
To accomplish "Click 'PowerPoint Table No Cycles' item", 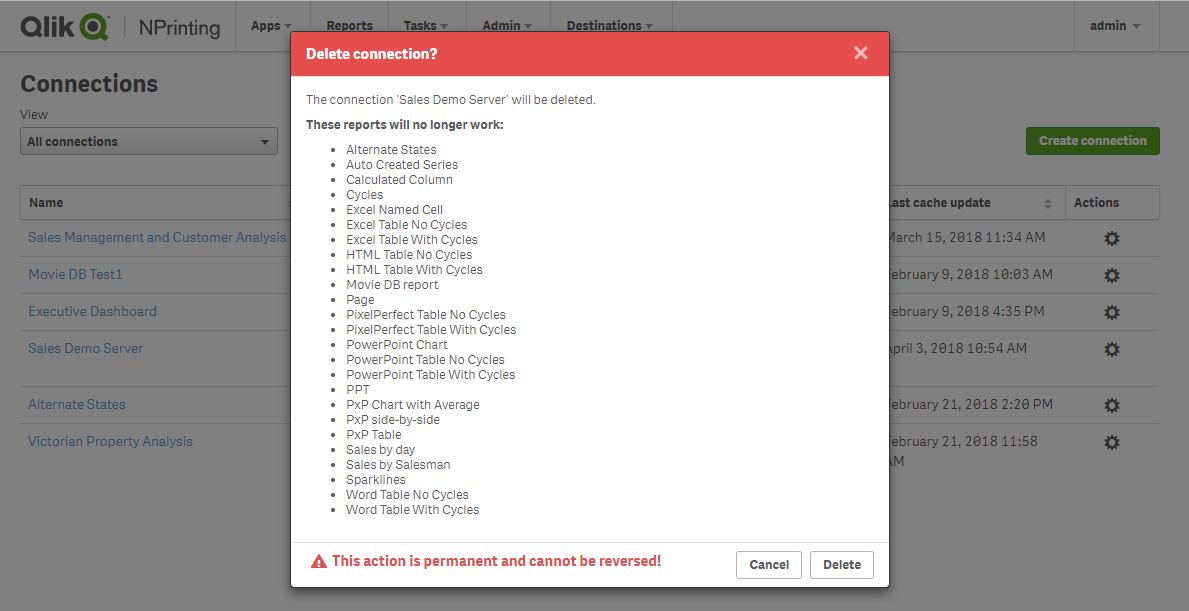I will point(425,360).
